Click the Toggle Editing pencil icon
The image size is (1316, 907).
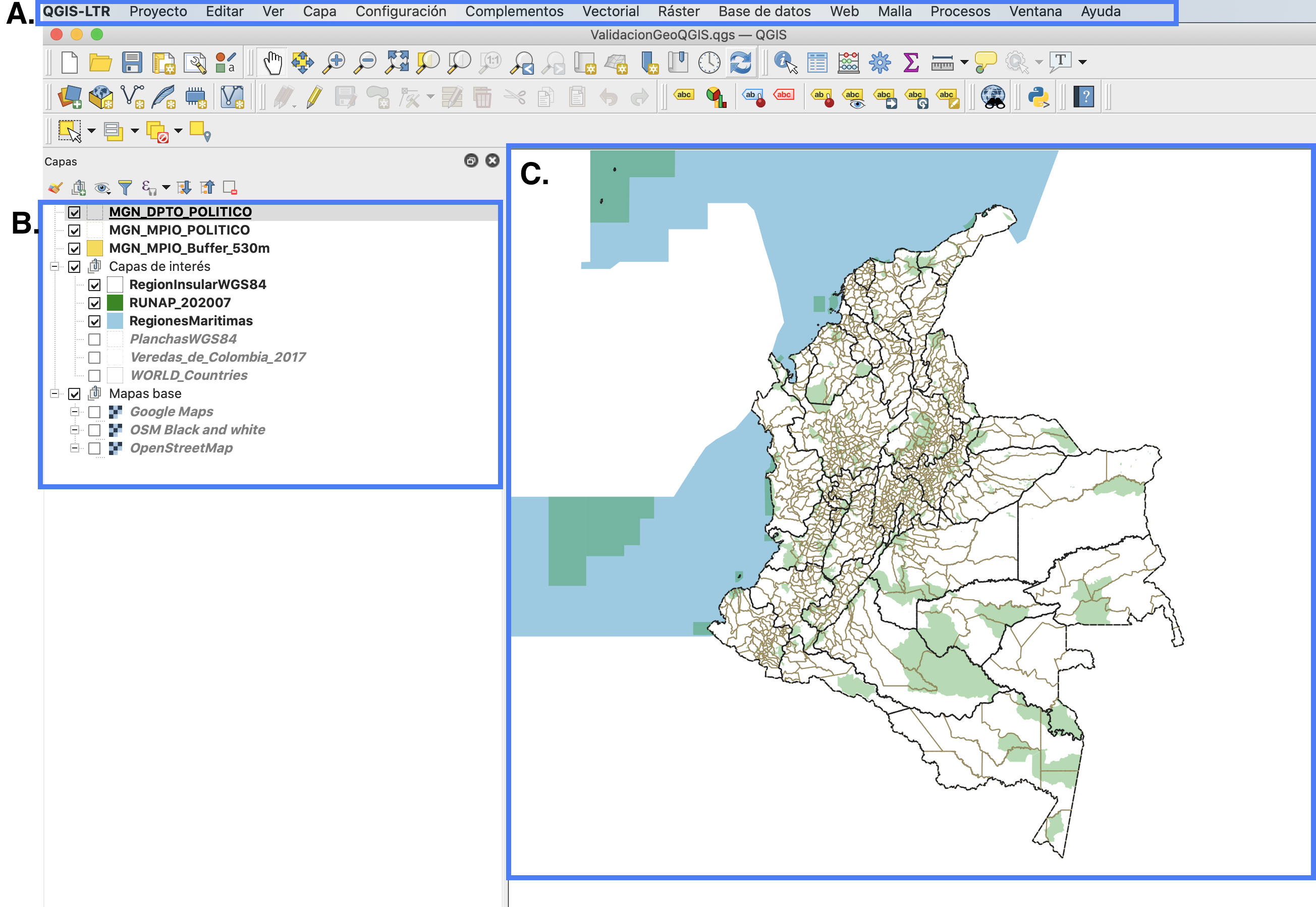[x=314, y=97]
